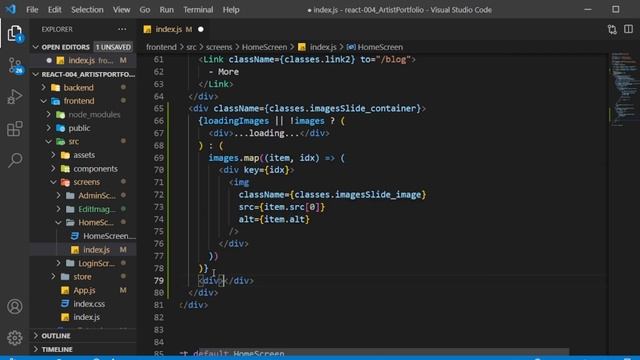Click line number 79 in gutter

pyautogui.click(x=158, y=280)
